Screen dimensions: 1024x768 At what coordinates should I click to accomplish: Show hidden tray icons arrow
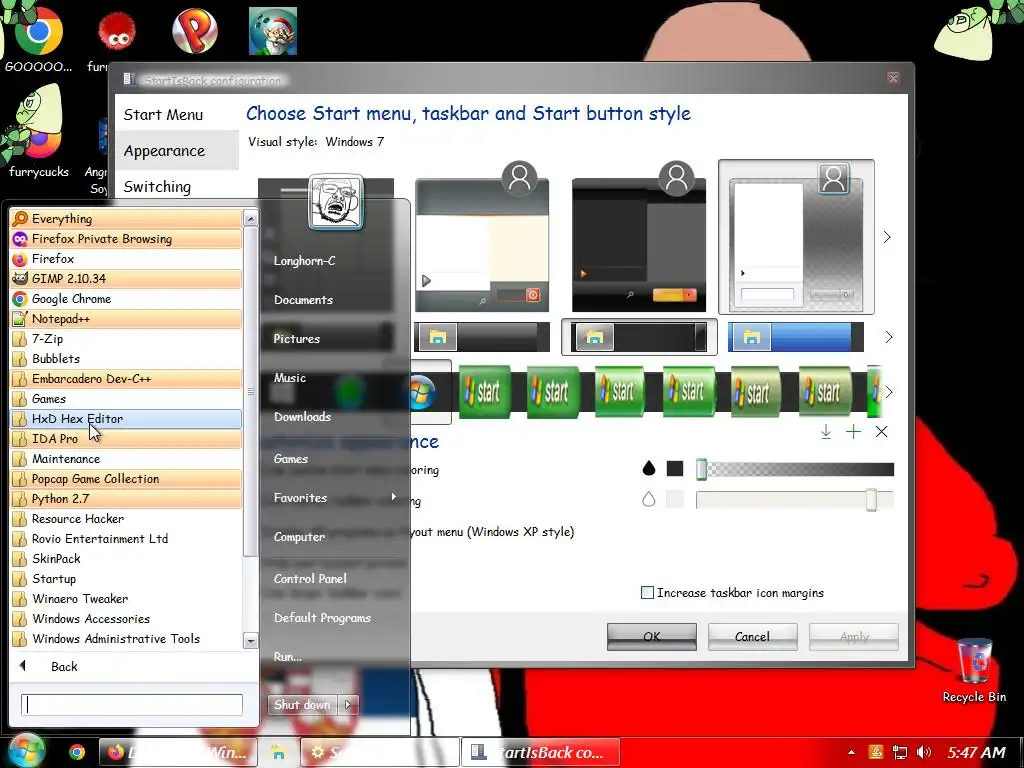[x=851, y=752]
